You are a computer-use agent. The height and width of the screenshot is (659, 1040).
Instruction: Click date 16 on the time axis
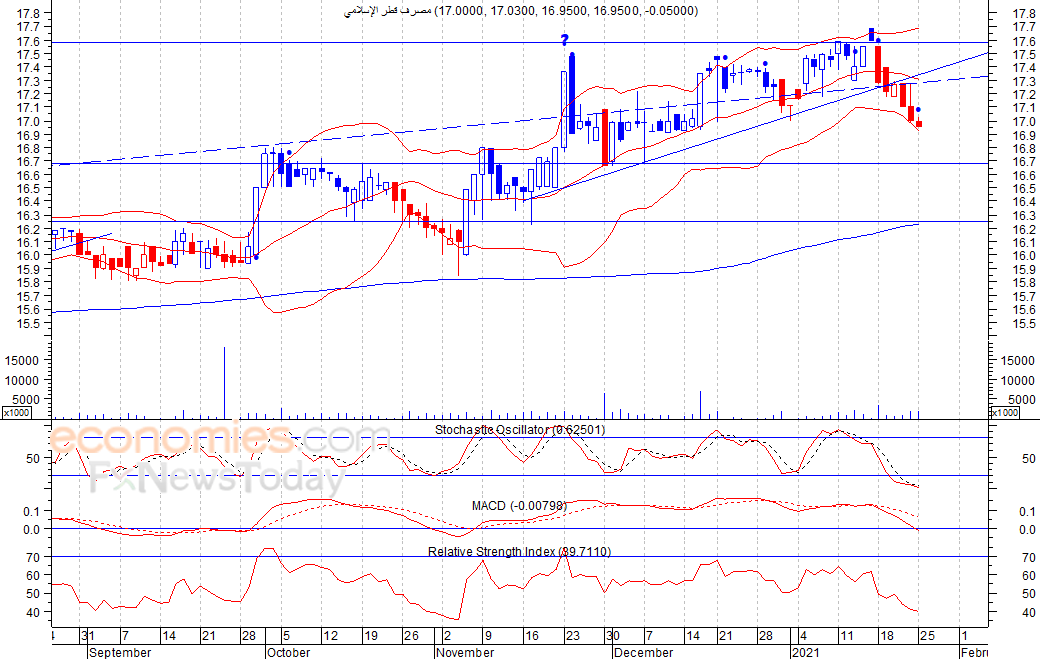(x=532, y=636)
